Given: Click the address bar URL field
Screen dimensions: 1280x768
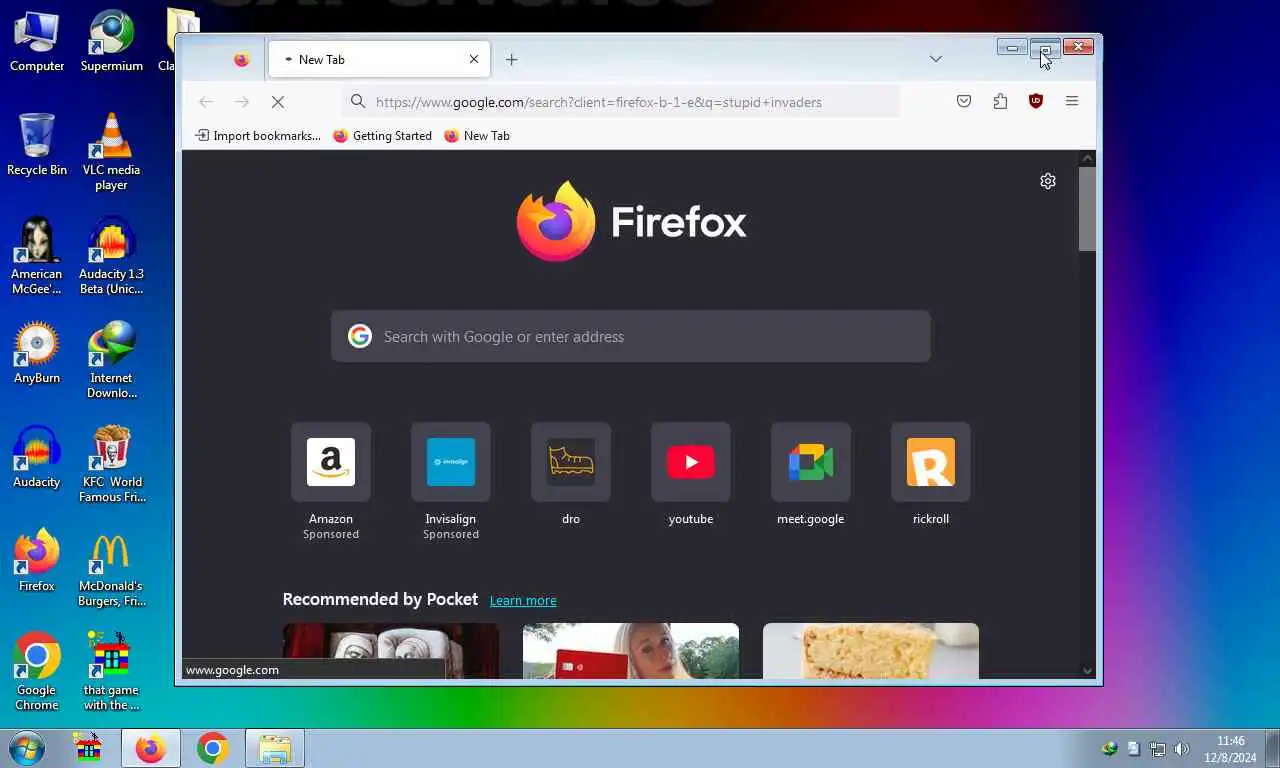Looking at the screenshot, I should point(620,102).
